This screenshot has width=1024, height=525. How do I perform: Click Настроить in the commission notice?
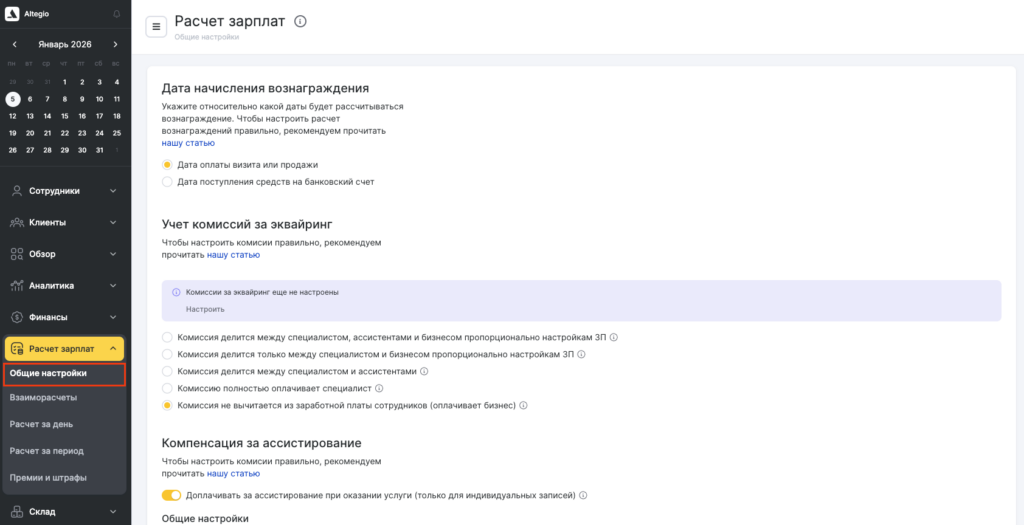205,310
